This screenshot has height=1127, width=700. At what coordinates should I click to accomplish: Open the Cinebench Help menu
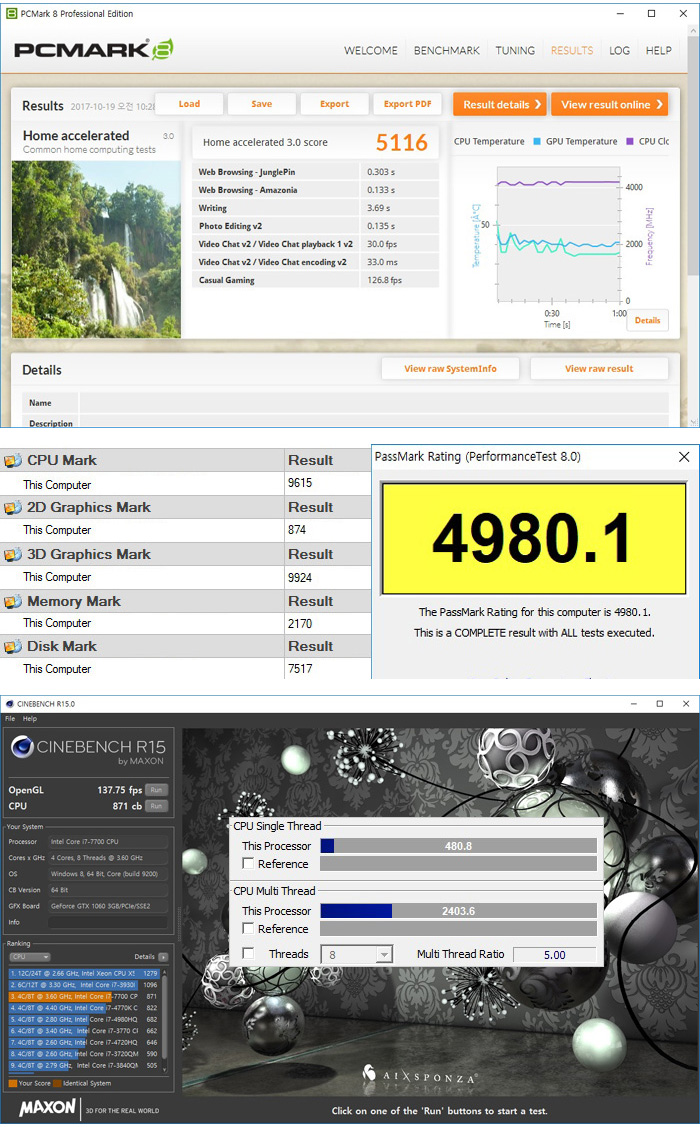pos(29,719)
